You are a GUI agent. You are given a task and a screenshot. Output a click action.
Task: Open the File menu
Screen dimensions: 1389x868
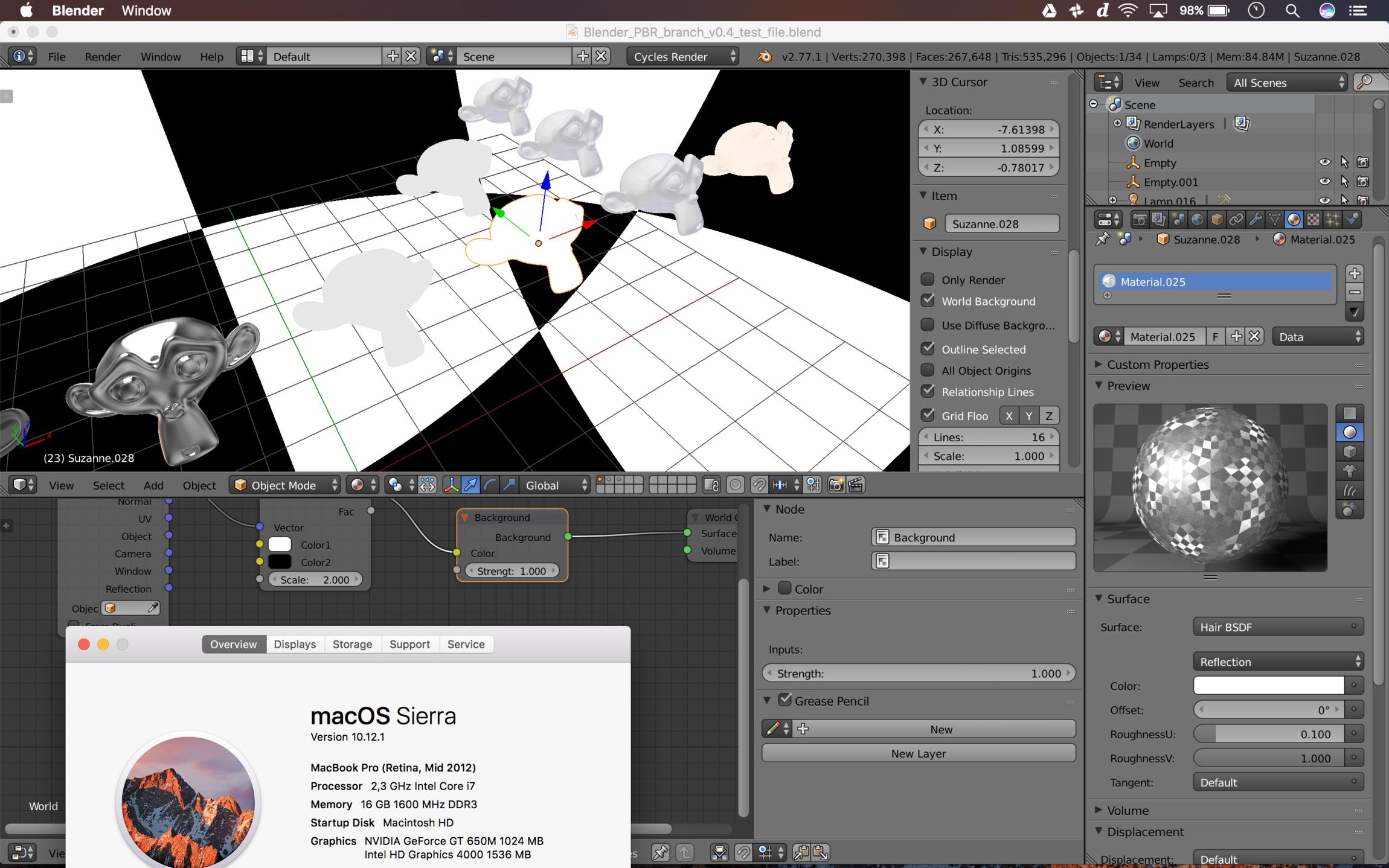tap(57, 56)
